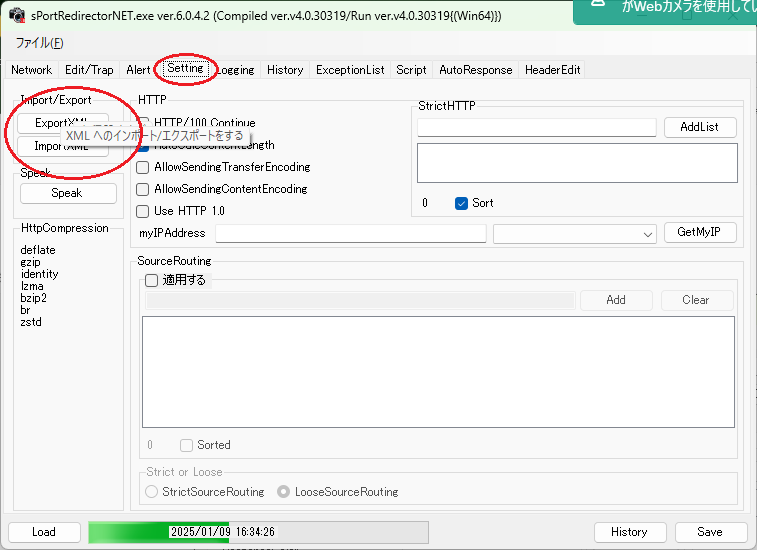Open the Logging tab
This screenshot has width=757, height=550.
(236, 70)
